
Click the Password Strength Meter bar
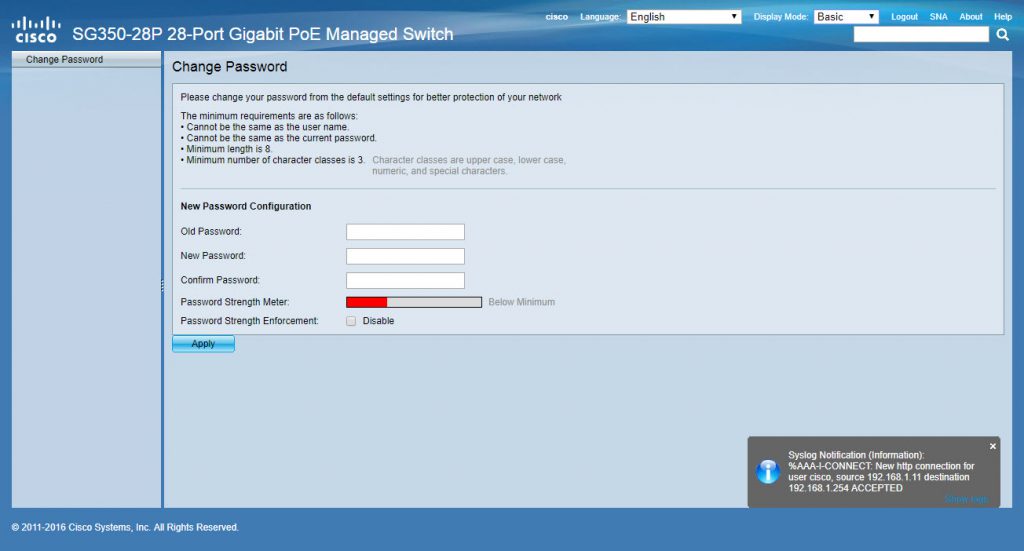point(414,302)
